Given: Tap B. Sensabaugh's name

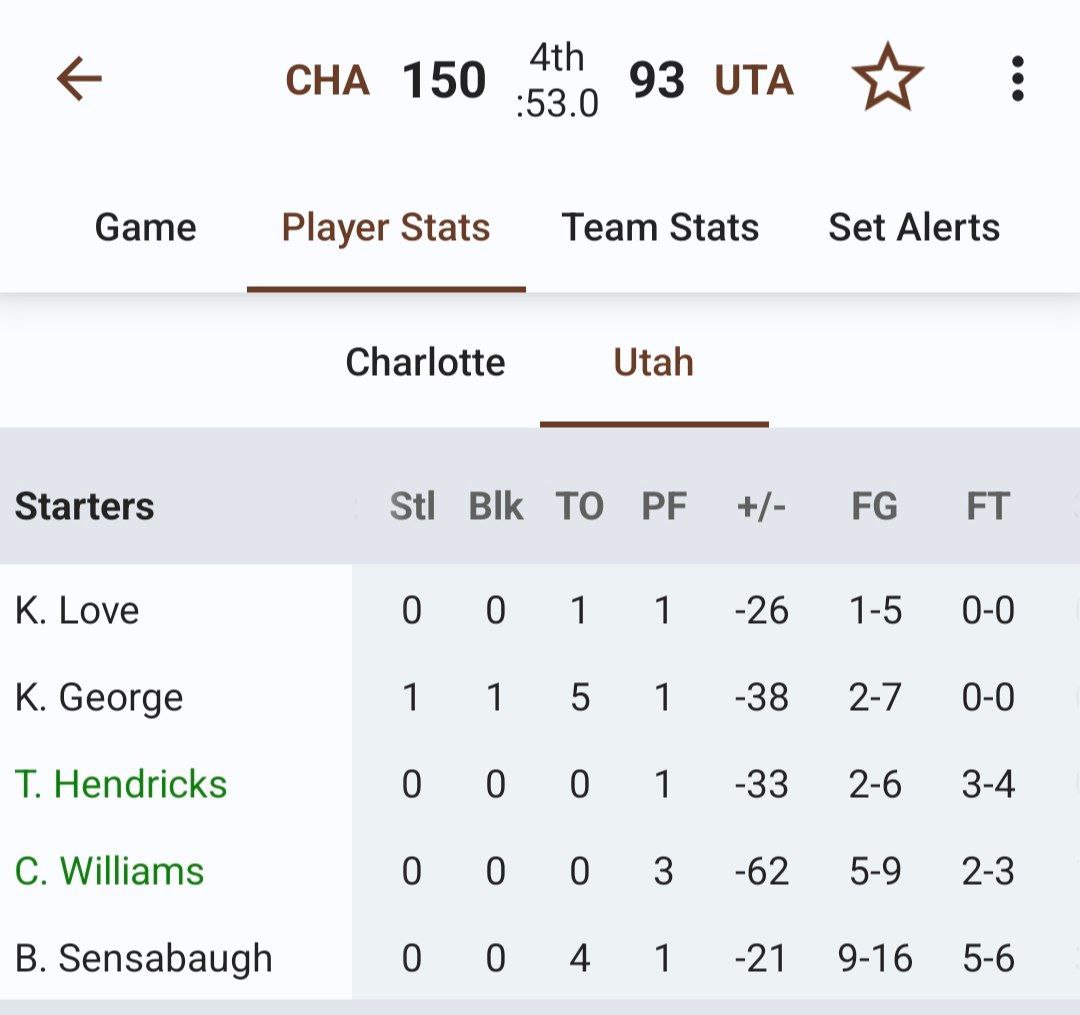Looking at the screenshot, I should (143, 958).
